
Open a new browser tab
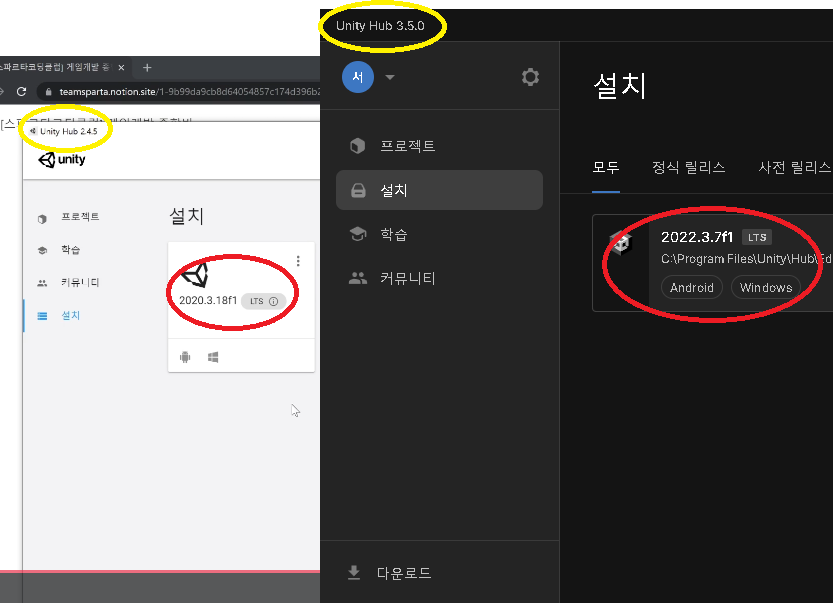[x=147, y=67]
